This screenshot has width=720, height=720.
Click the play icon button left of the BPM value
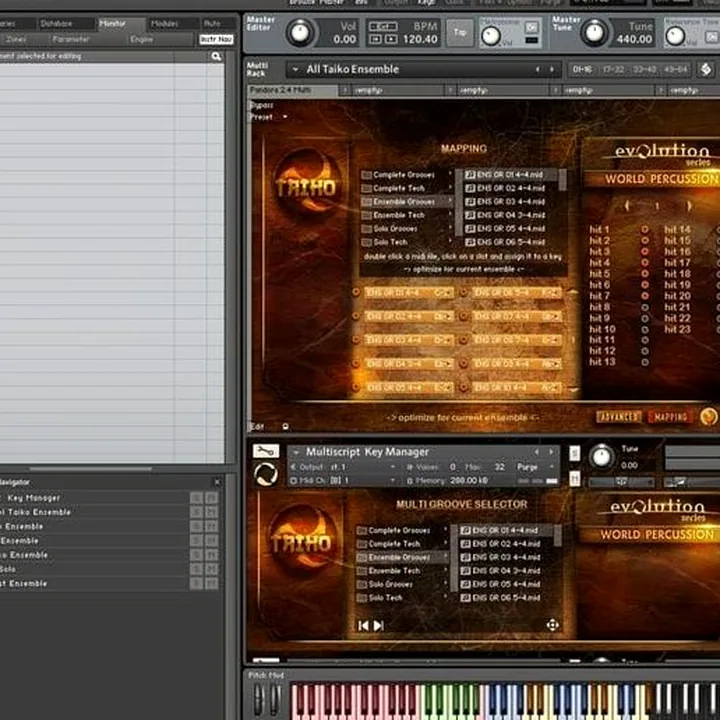[391, 39]
